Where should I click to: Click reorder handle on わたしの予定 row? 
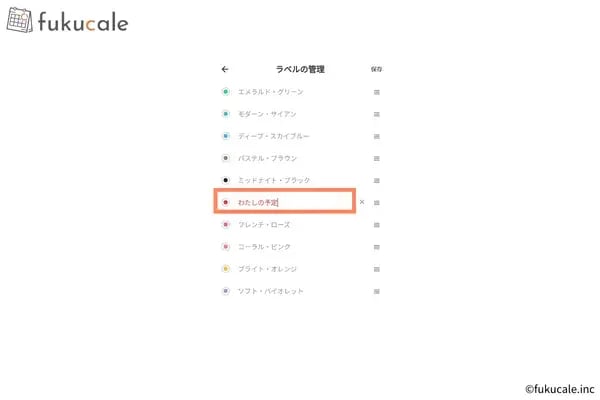(x=377, y=203)
